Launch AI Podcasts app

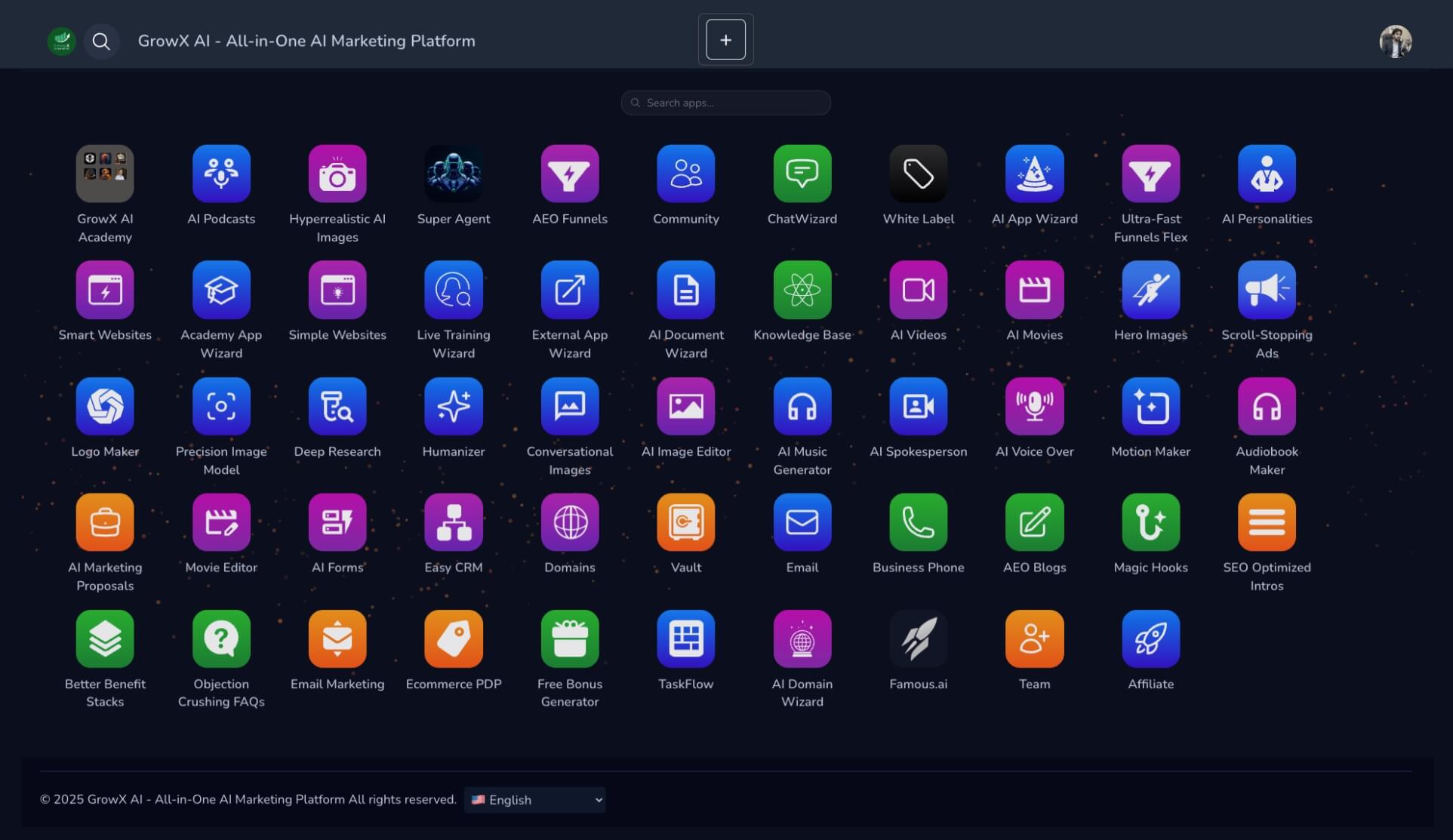coord(221,174)
